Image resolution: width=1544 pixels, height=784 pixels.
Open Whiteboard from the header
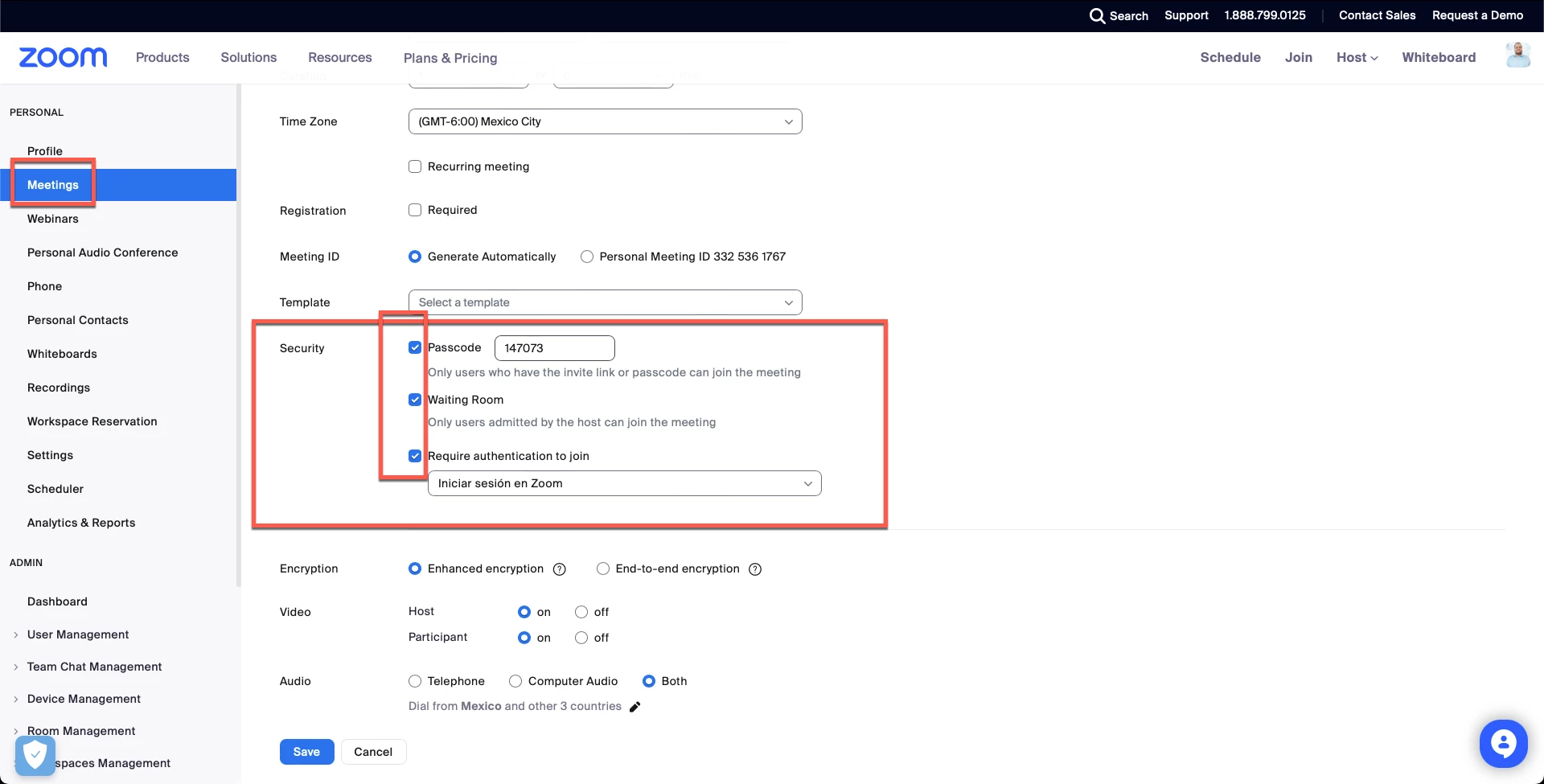point(1439,57)
